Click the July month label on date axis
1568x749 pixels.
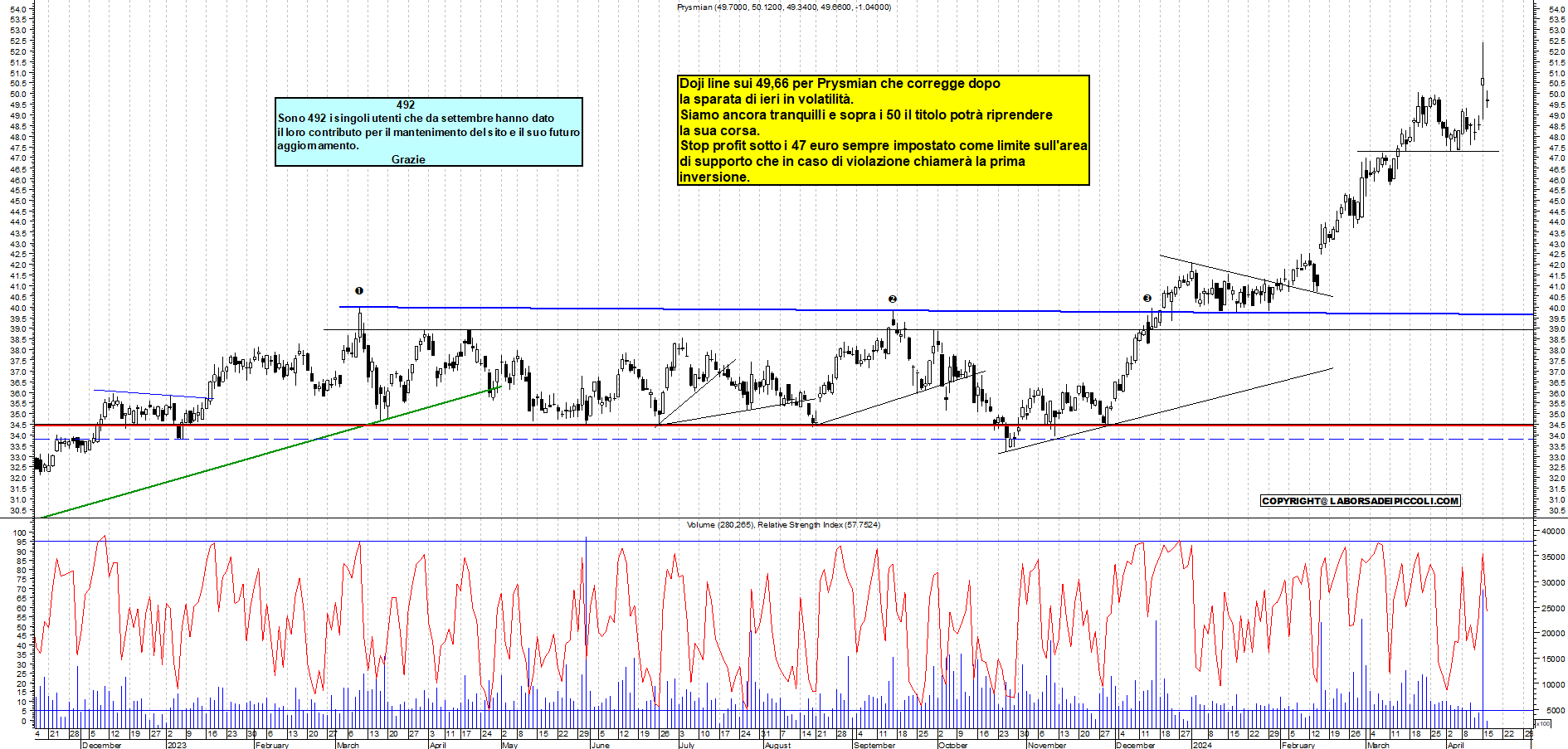[687, 745]
